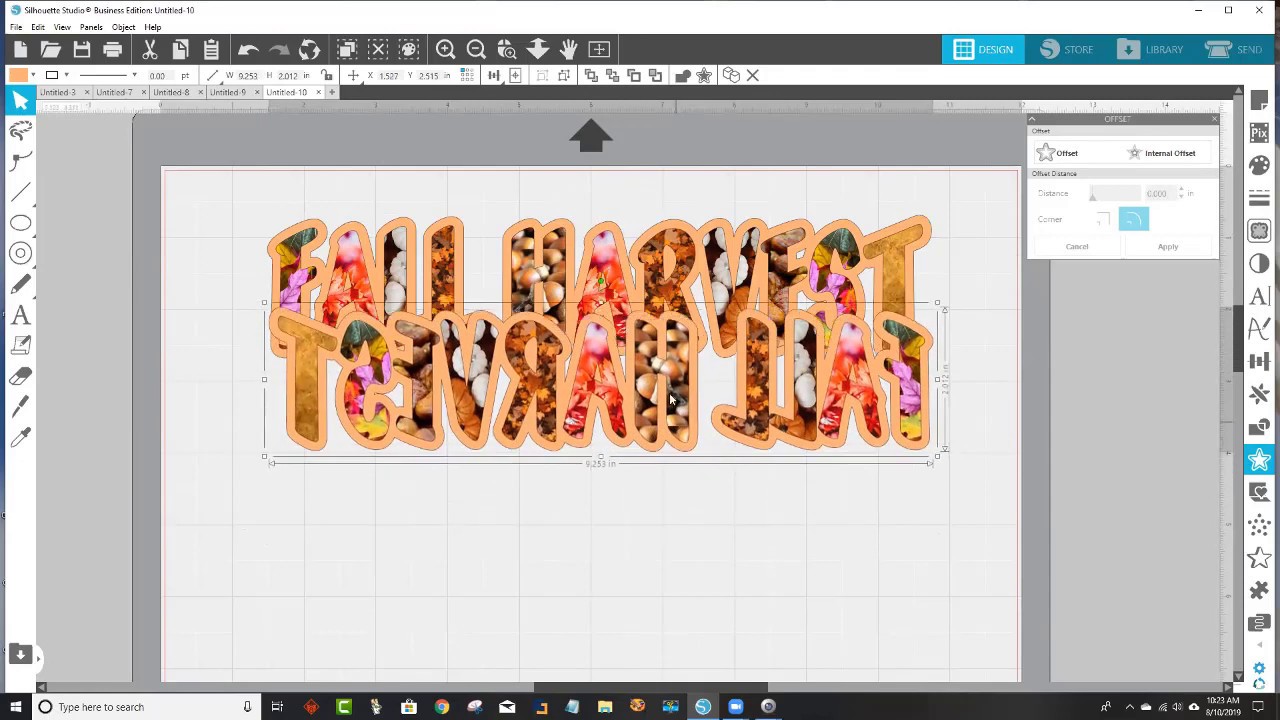
Task: Choose the Internal Offset option
Action: (1161, 153)
